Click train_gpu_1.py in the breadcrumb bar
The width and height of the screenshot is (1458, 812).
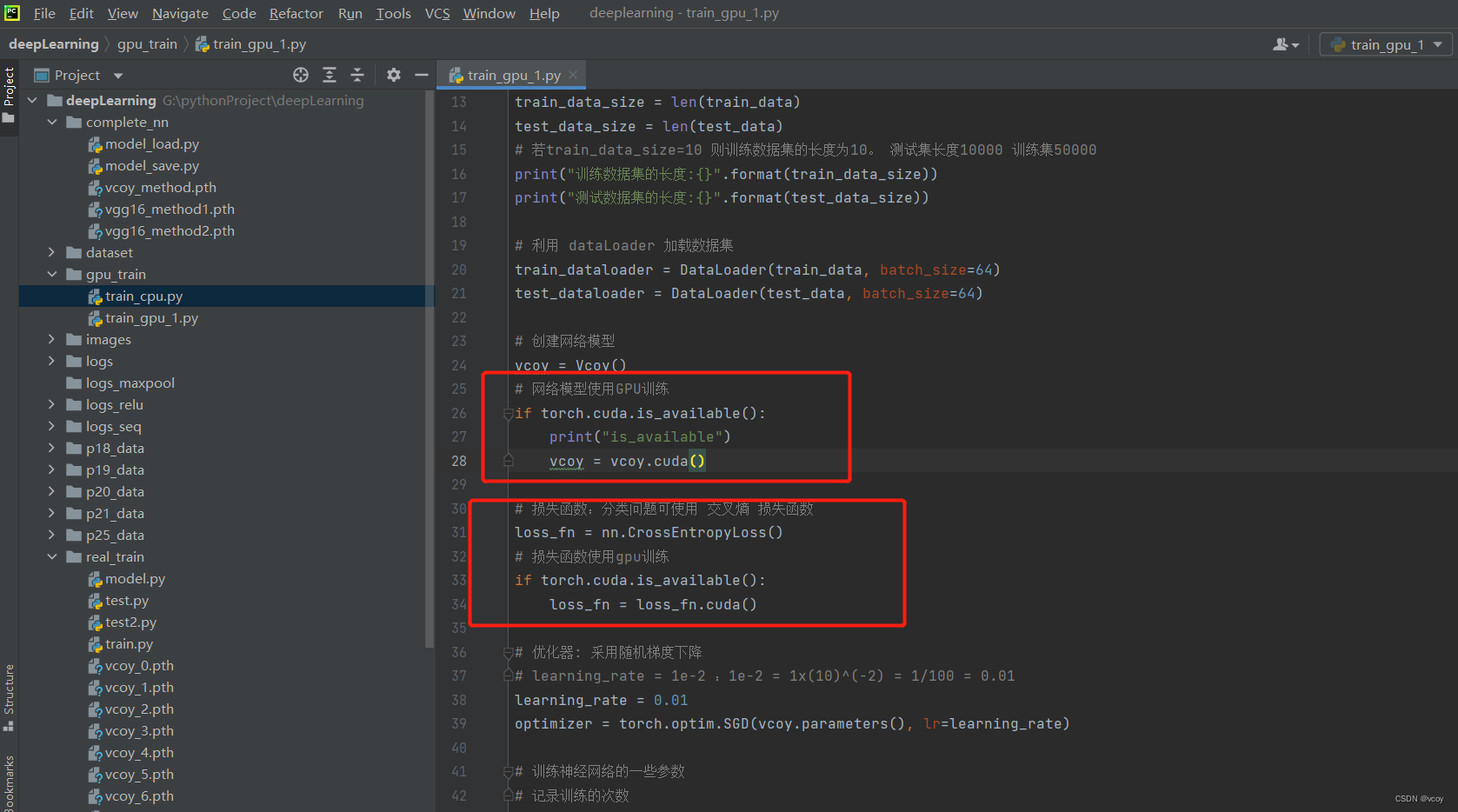[x=250, y=43]
